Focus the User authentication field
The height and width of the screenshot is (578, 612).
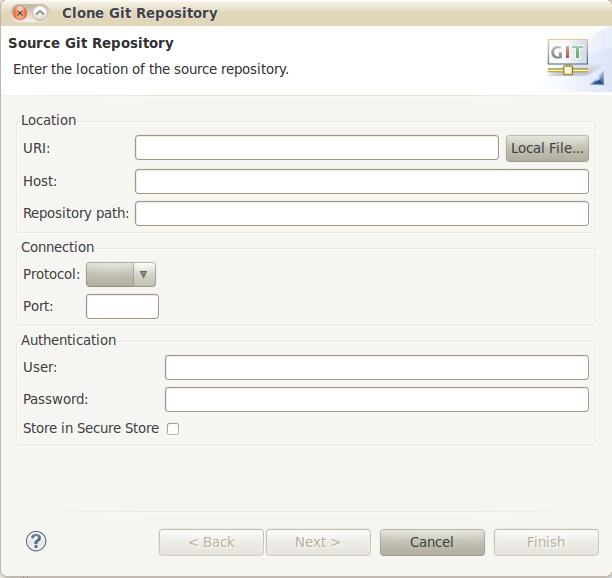tap(377, 367)
